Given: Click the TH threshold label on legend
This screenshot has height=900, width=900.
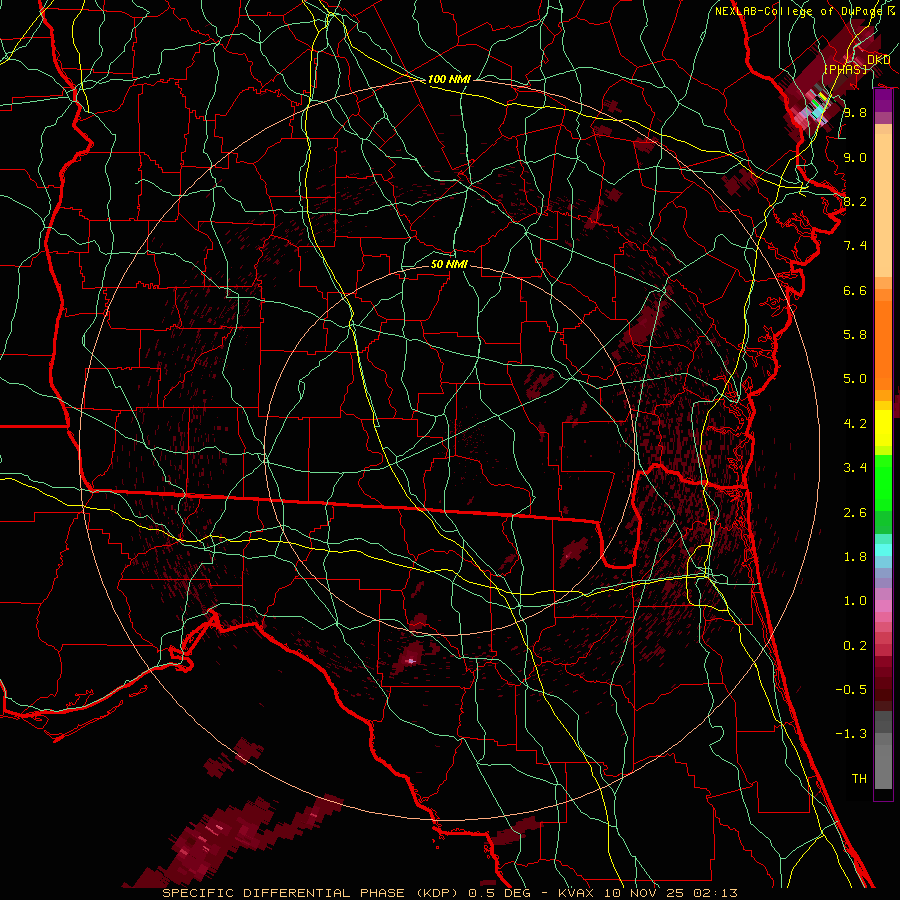Looking at the screenshot, I should coord(859,779).
